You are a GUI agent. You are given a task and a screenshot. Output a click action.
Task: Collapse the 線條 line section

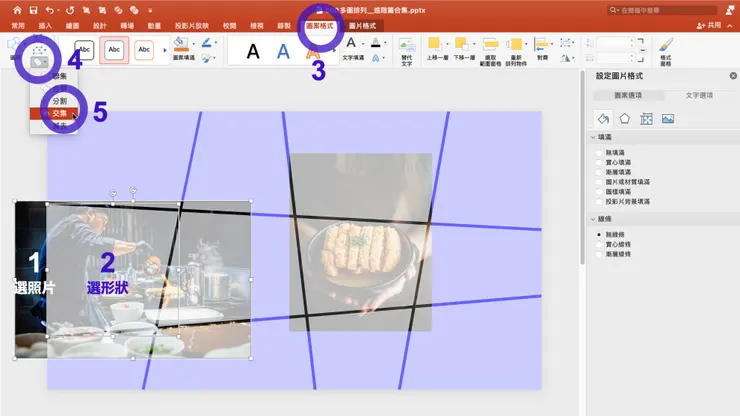[x=593, y=219]
